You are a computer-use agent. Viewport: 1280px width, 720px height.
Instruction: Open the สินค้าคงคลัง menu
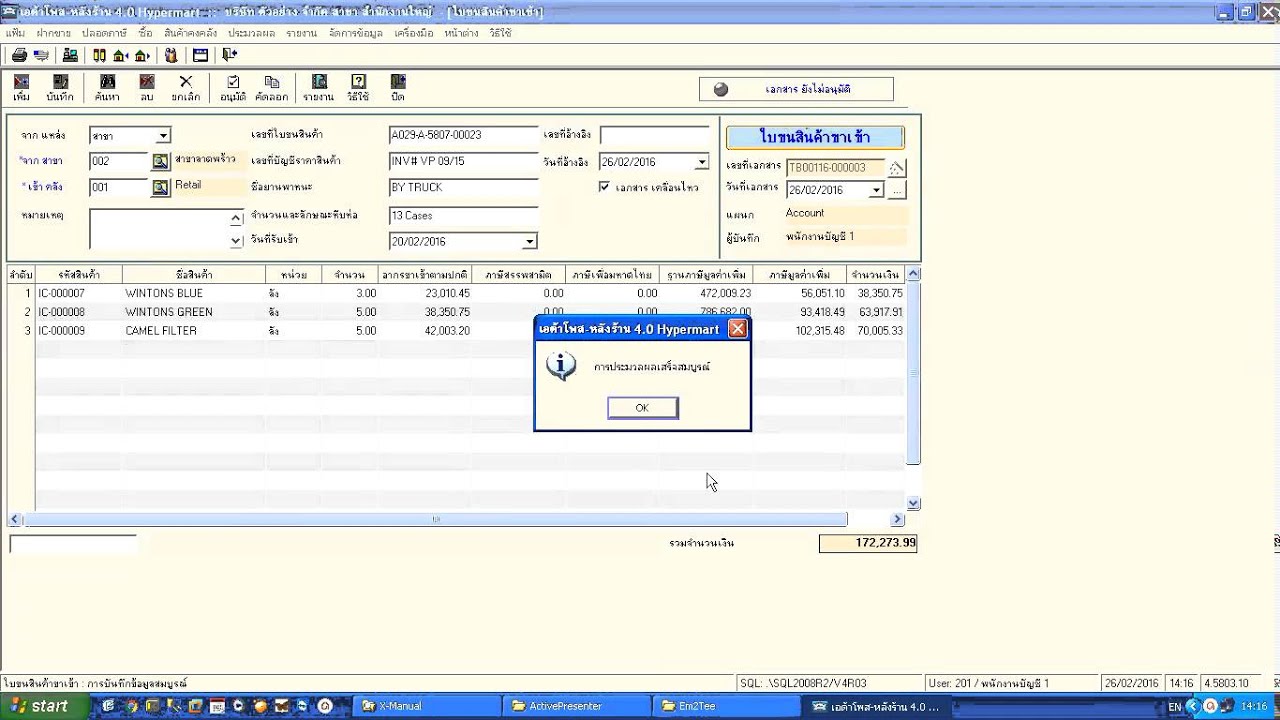click(190, 33)
